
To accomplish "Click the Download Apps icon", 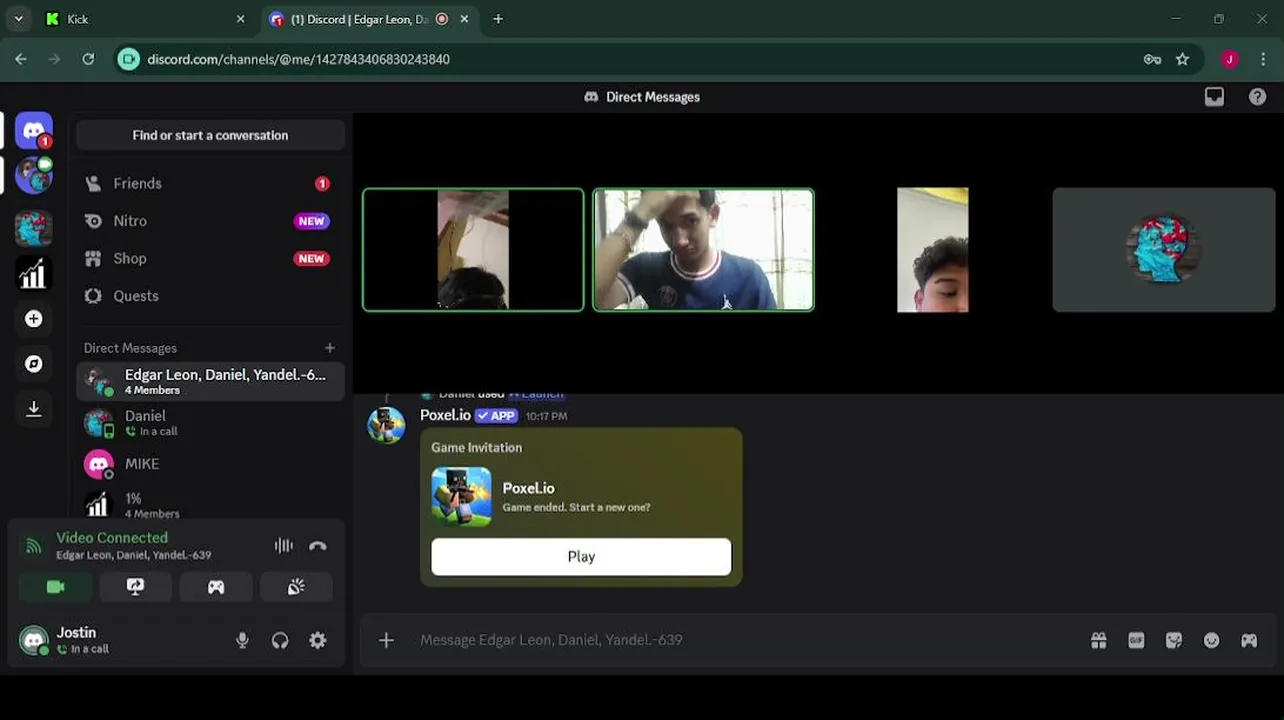I will 34,409.
